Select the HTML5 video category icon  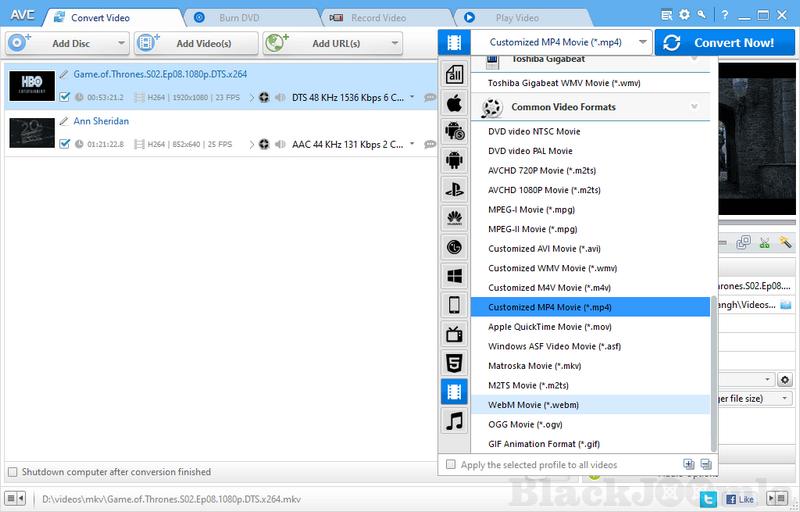(x=454, y=363)
